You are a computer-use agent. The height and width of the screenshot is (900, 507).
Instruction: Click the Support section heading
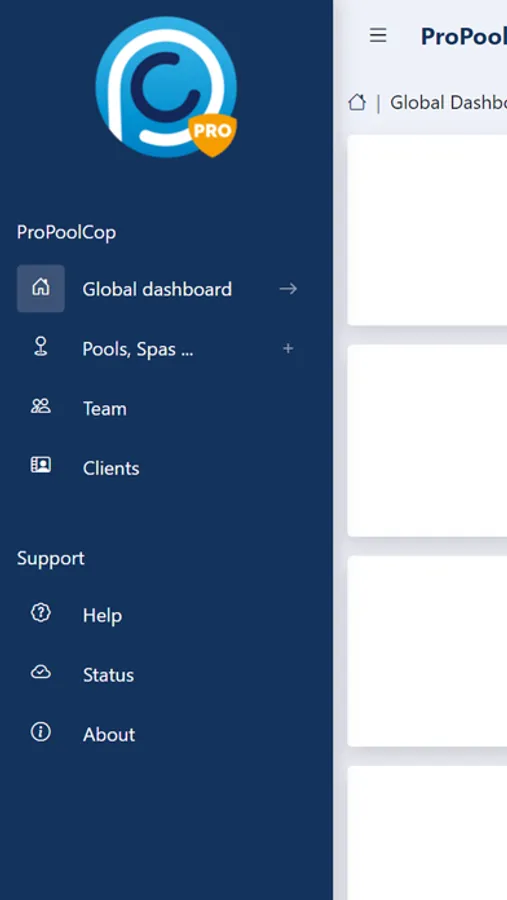point(51,558)
